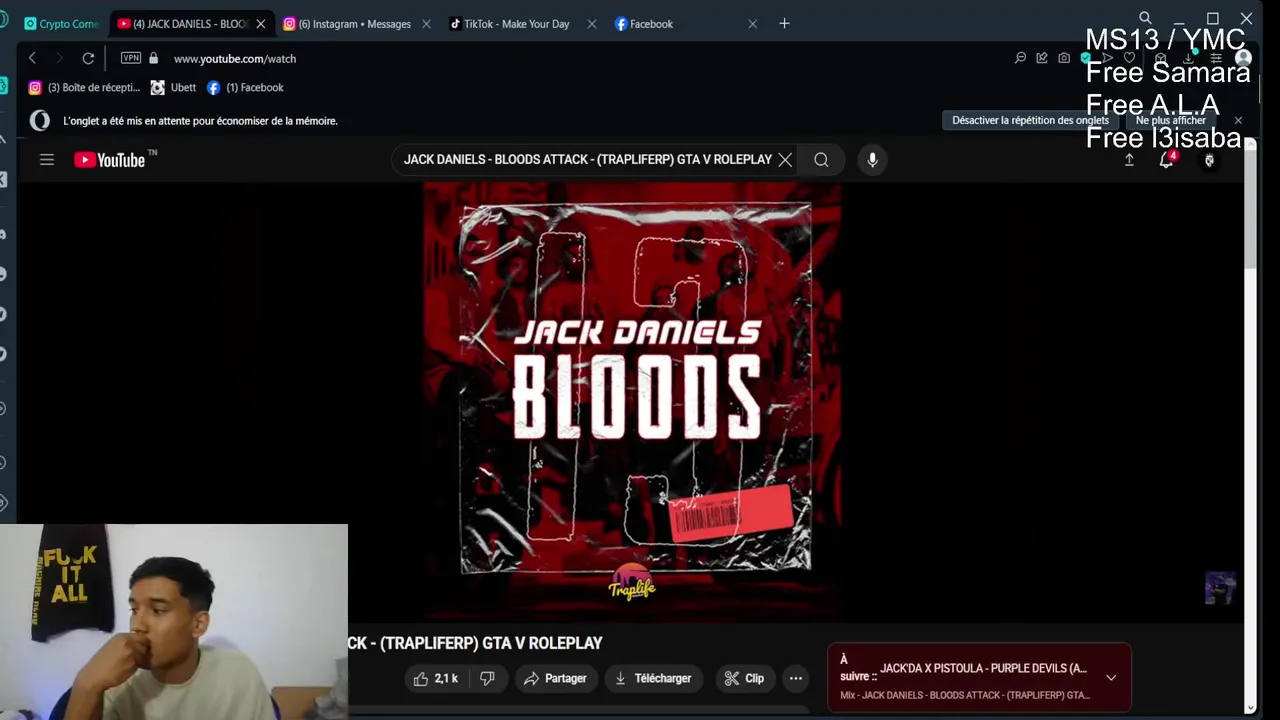The height and width of the screenshot is (720, 1280).
Task: Clear the YouTube search query
Action: point(785,160)
